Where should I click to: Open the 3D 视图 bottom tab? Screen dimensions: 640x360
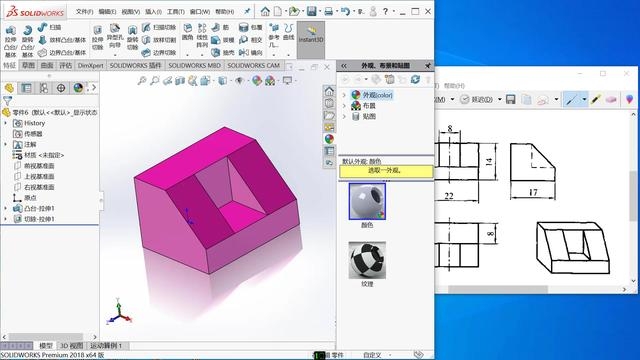(71, 346)
